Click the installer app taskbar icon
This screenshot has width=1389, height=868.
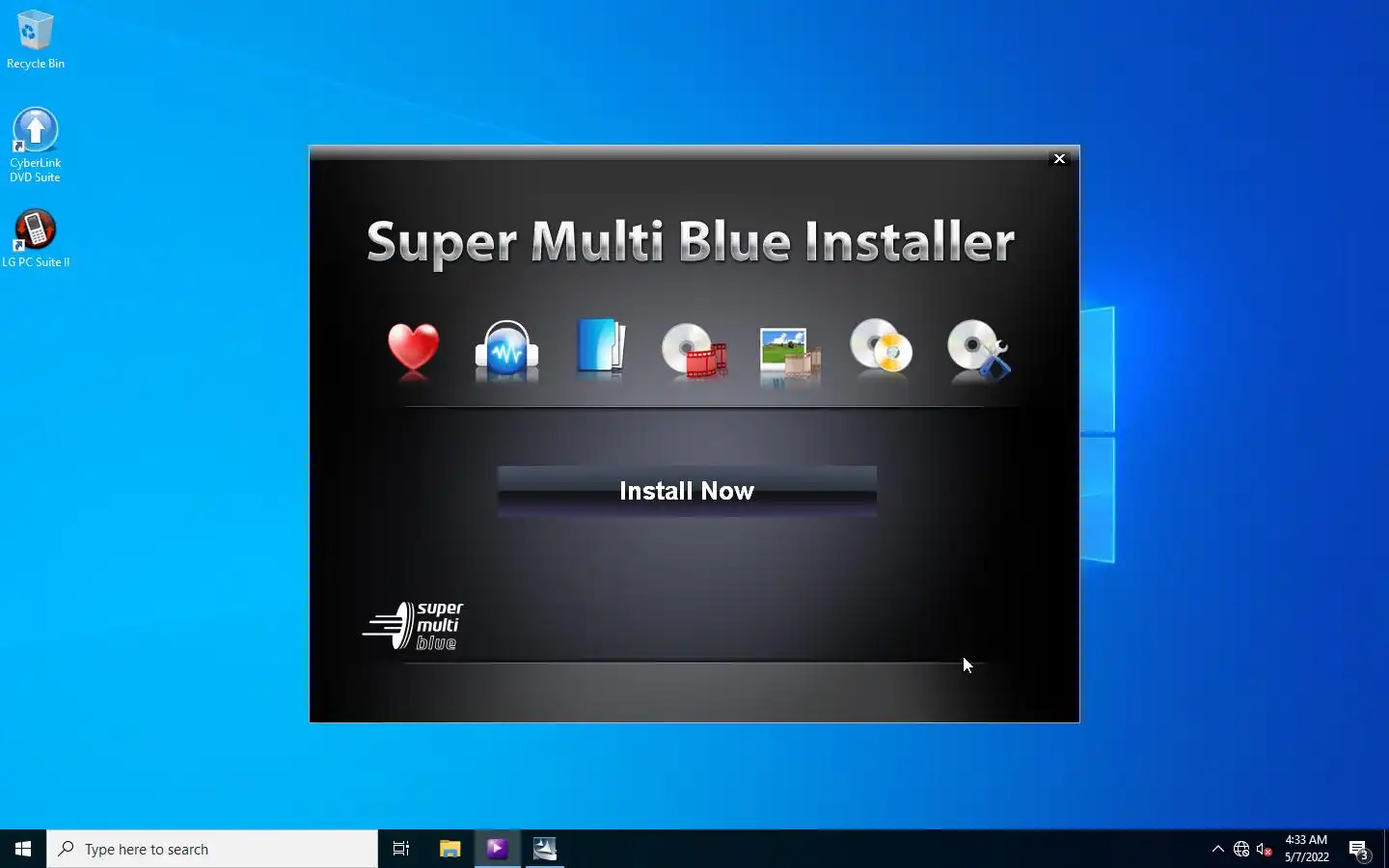point(545,849)
